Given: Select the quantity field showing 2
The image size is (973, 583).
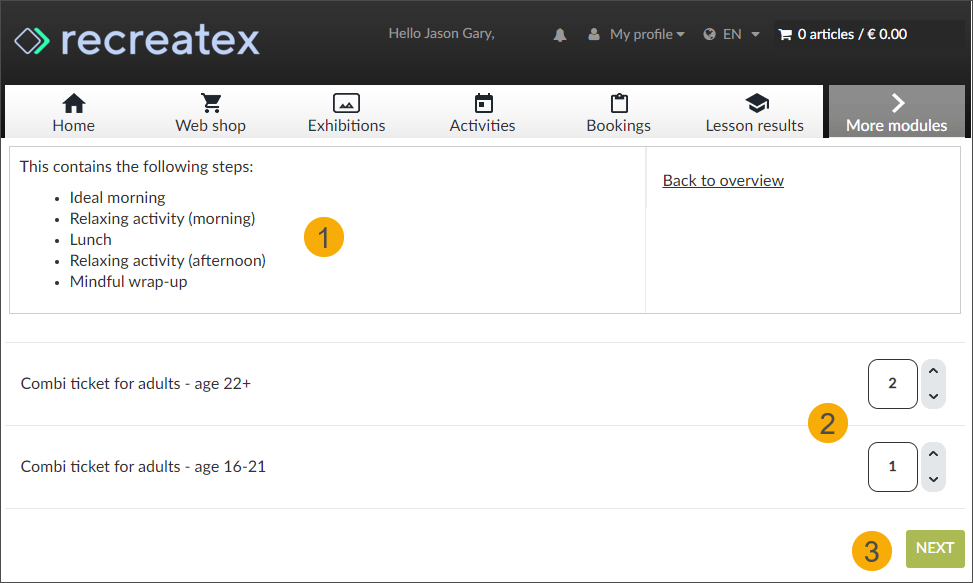Looking at the screenshot, I should [892, 383].
